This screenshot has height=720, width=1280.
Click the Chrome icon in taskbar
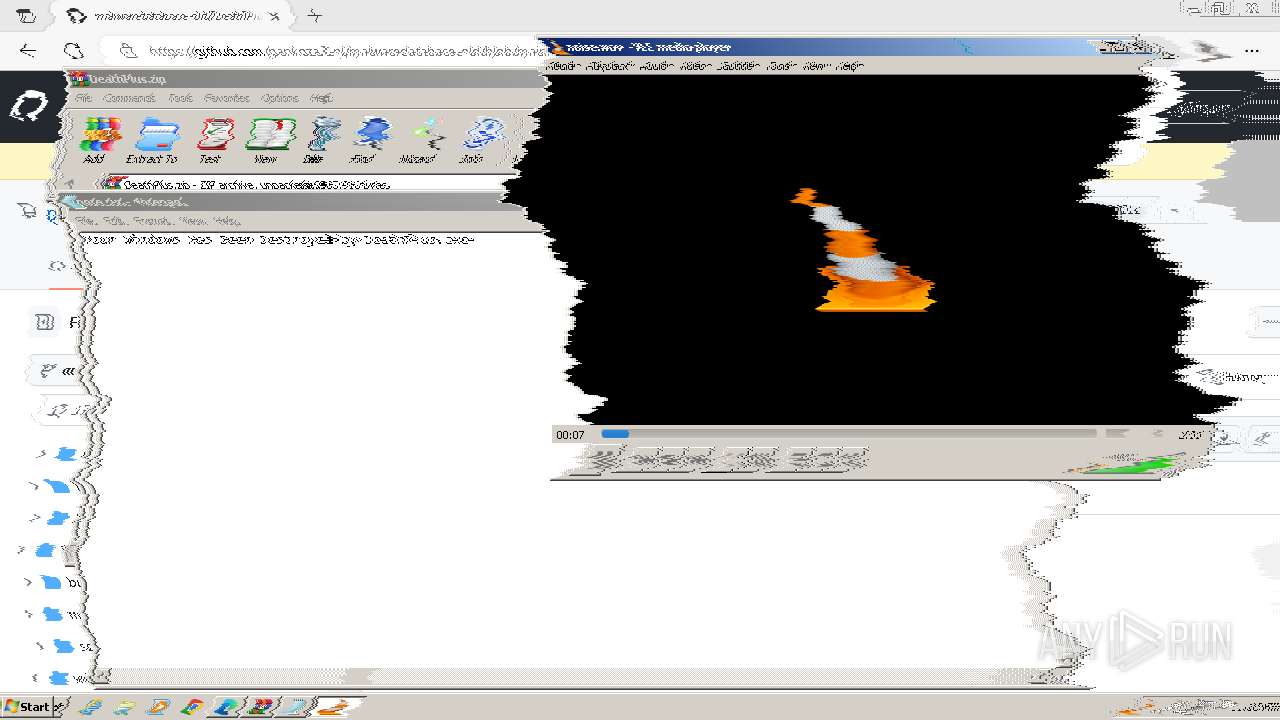pos(192,707)
